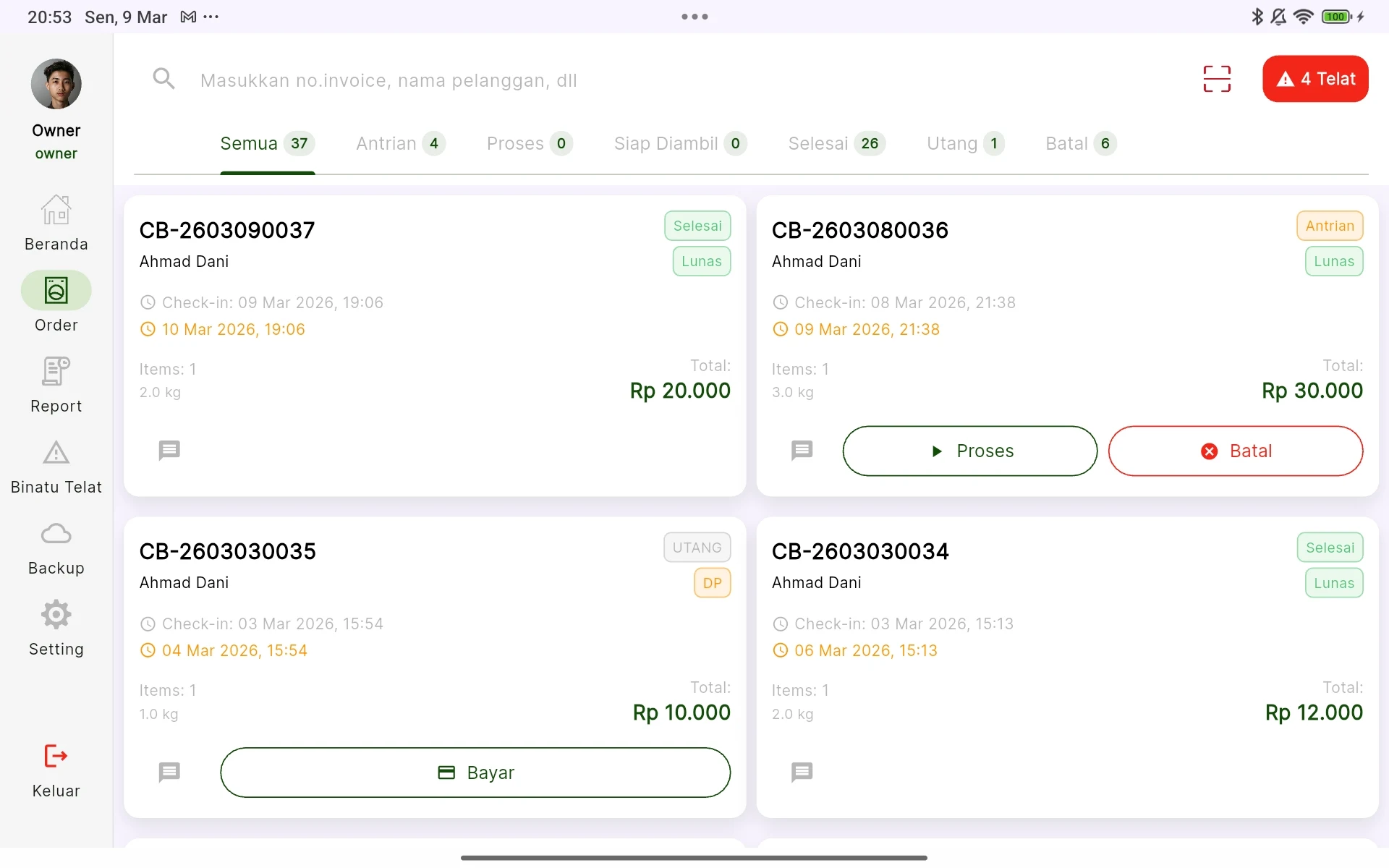Open Binatu Telat warning section
This screenshot has height=868, width=1389.
pos(56,467)
